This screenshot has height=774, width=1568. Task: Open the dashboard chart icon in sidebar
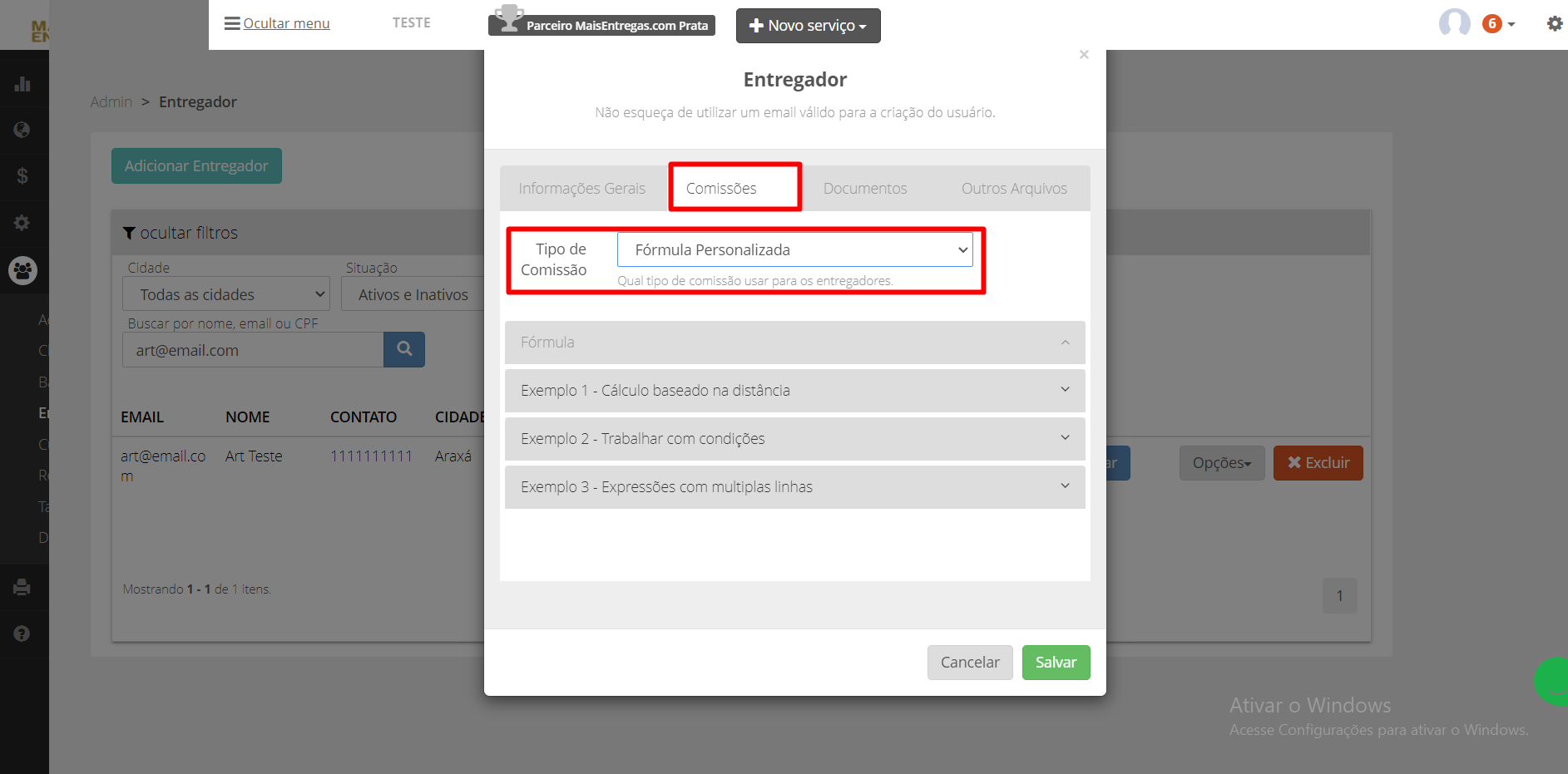coord(22,84)
